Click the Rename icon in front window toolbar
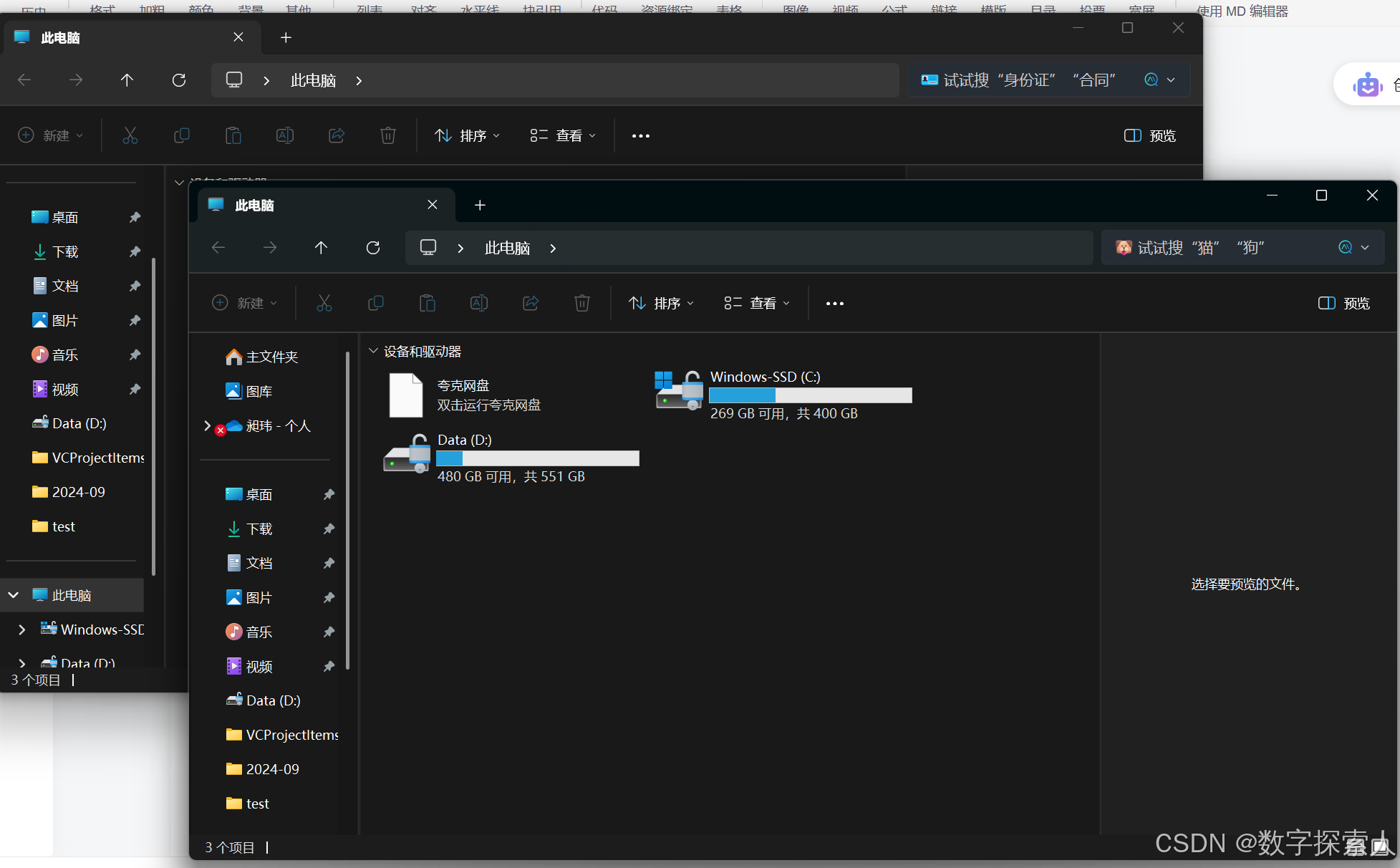Image resolution: width=1400 pixels, height=868 pixels. tap(478, 303)
